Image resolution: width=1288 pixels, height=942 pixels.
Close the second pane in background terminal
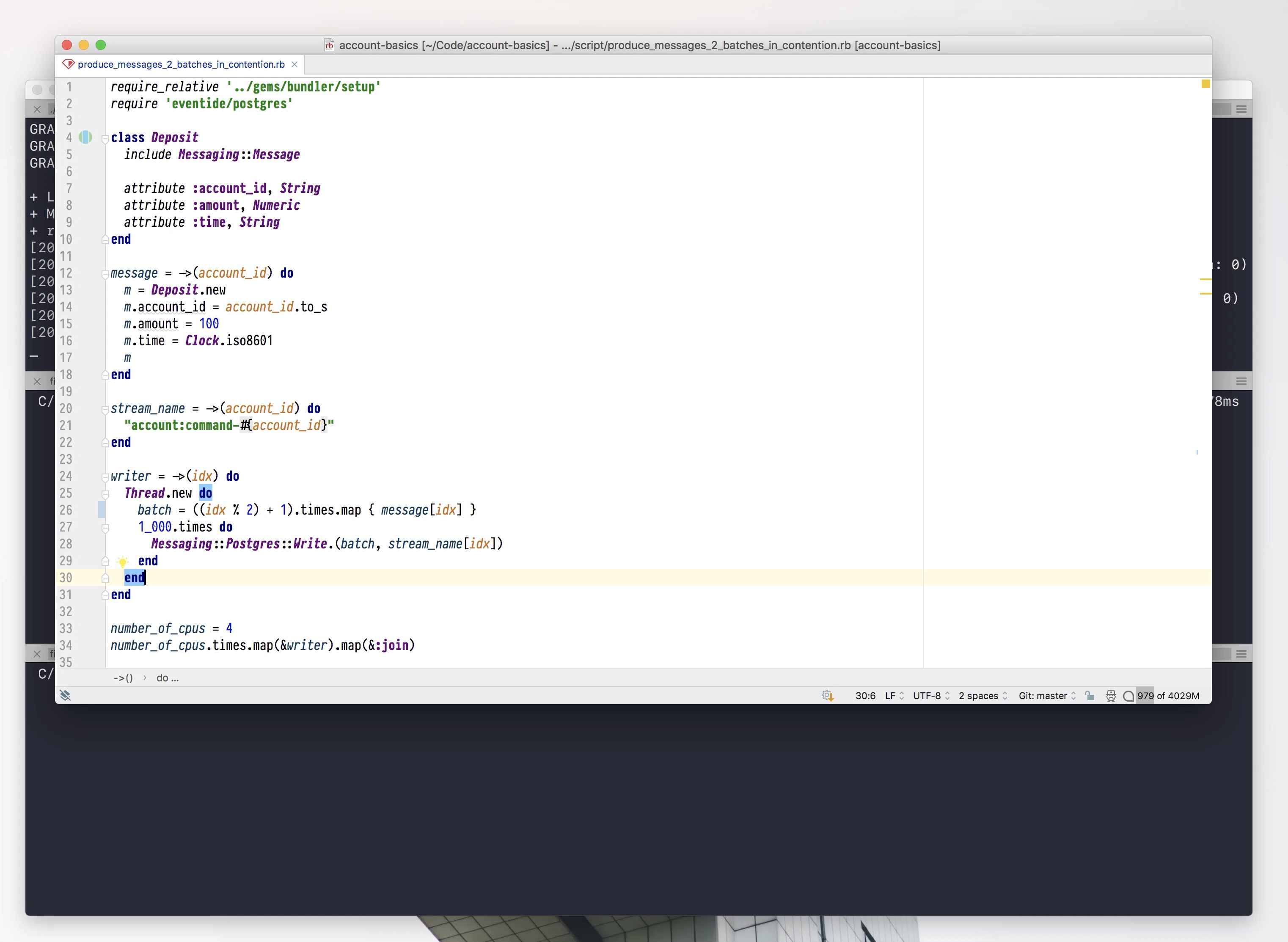(37, 381)
